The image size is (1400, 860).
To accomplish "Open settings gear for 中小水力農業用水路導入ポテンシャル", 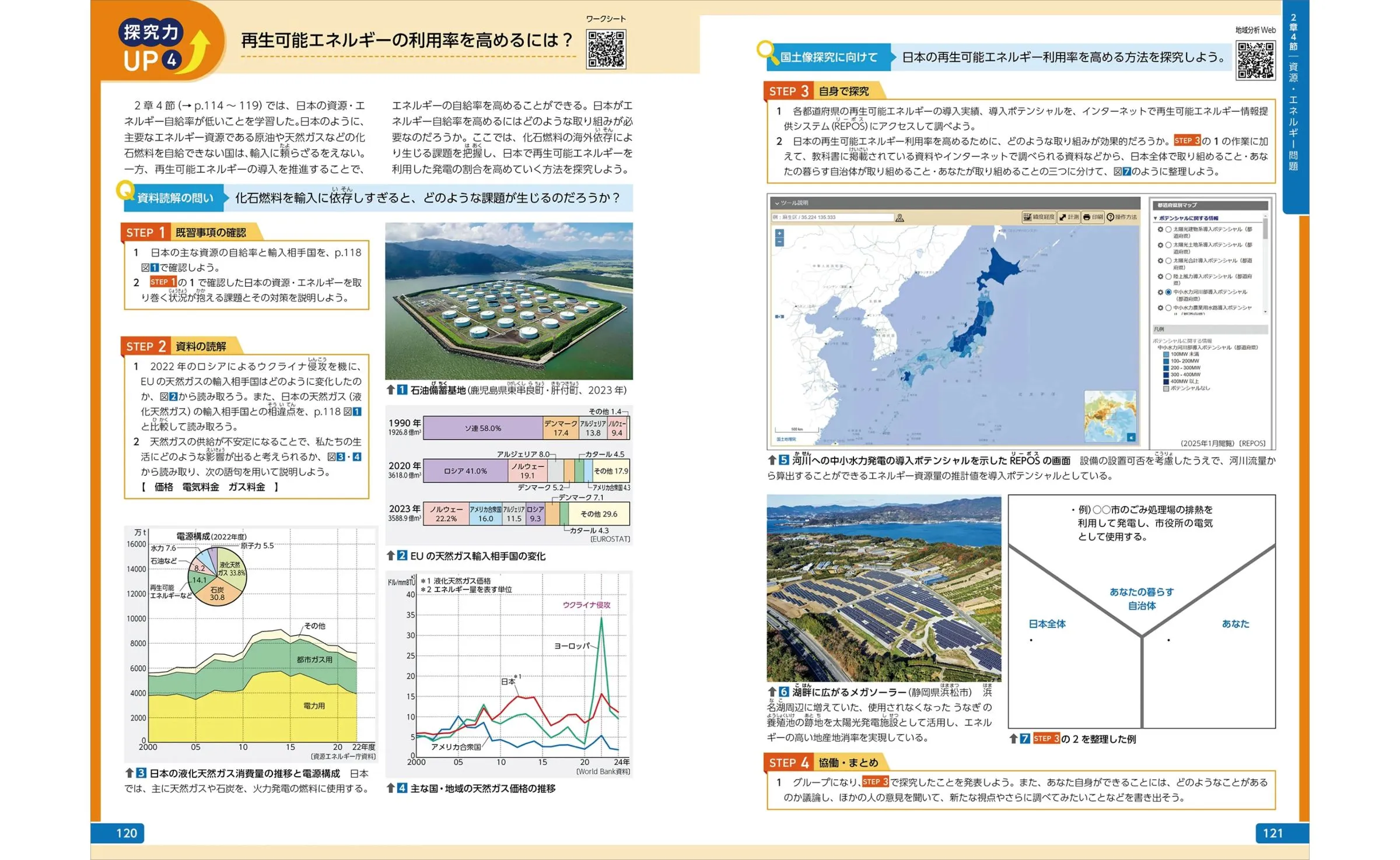I will click(x=1160, y=308).
